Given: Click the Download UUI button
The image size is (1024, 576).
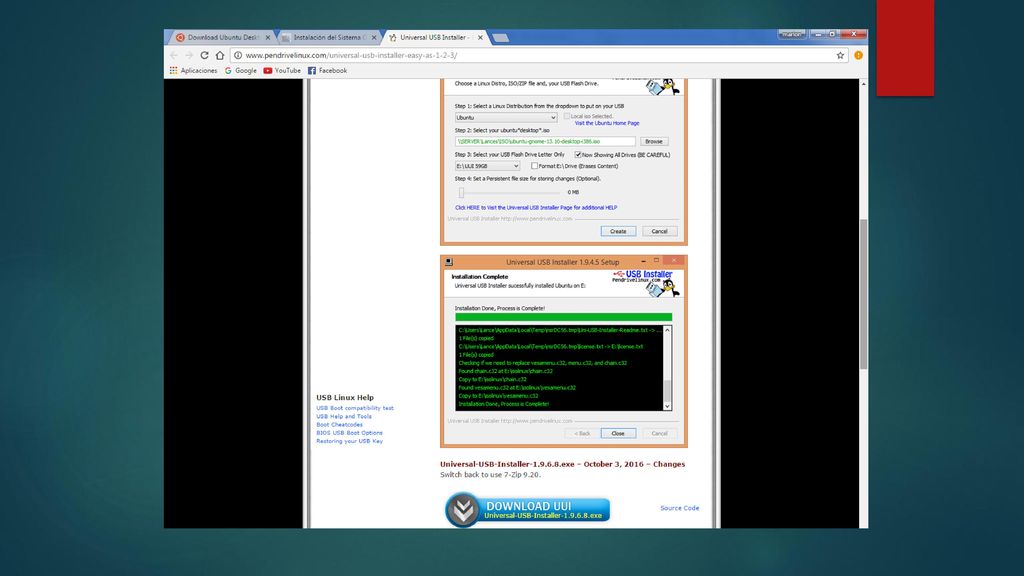Looking at the screenshot, I should pos(528,509).
